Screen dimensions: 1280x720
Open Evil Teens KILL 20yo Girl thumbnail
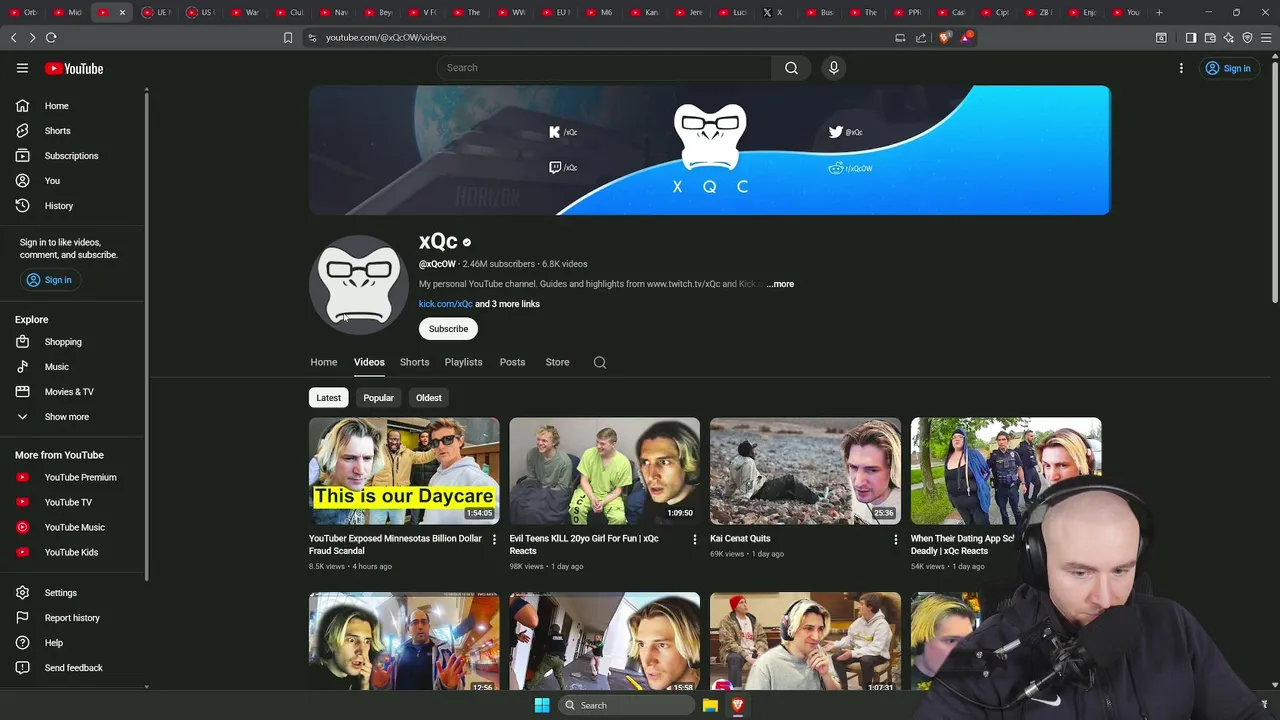(604, 471)
